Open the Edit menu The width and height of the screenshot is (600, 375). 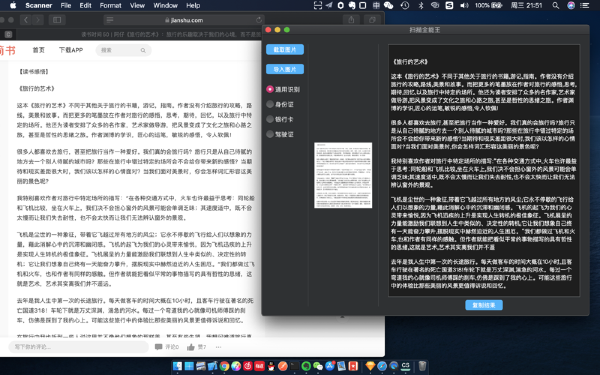coord(85,5)
